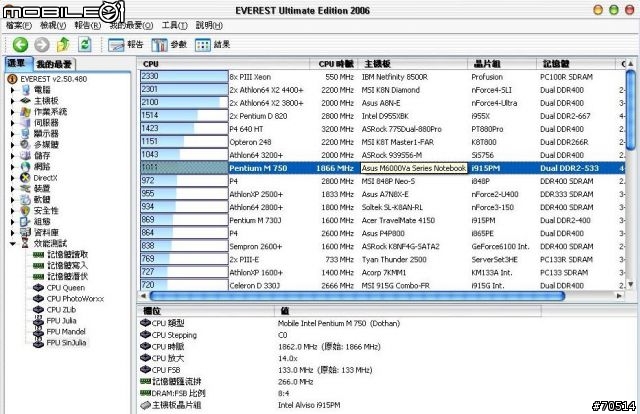Select the 8x PIII Xeon result row
640x414 pixels.
point(382,77)
